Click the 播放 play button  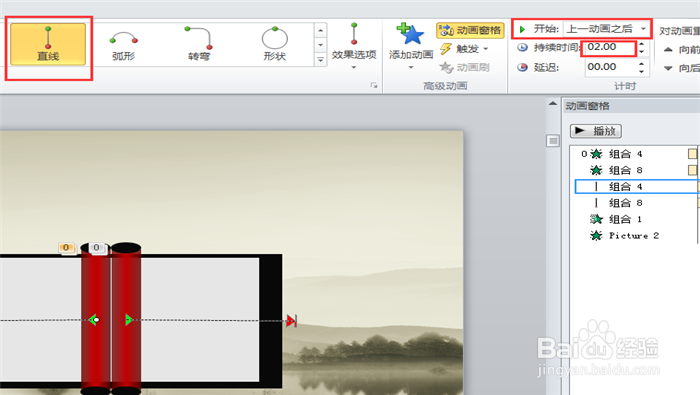point(596,131)
